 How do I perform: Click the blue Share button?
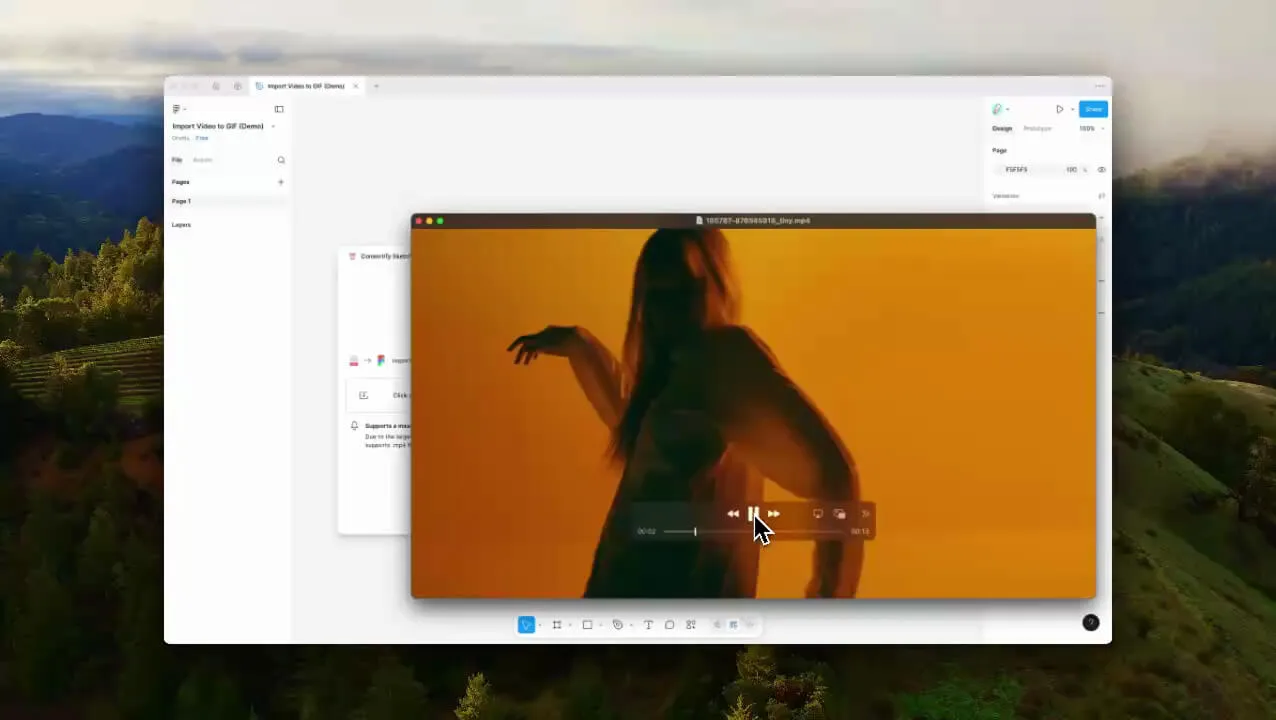pos(1093,109)
